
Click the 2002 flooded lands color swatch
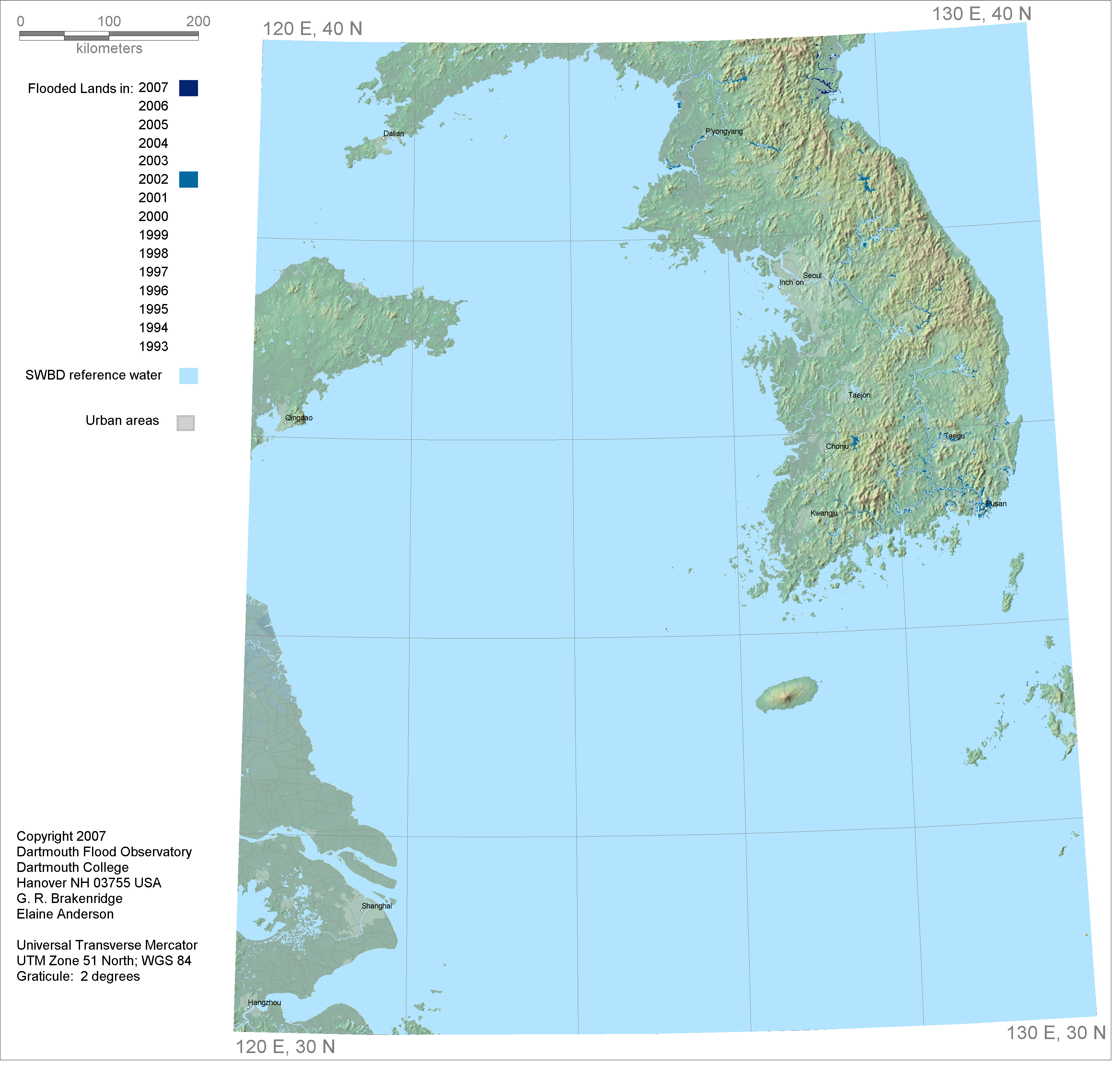188,180
